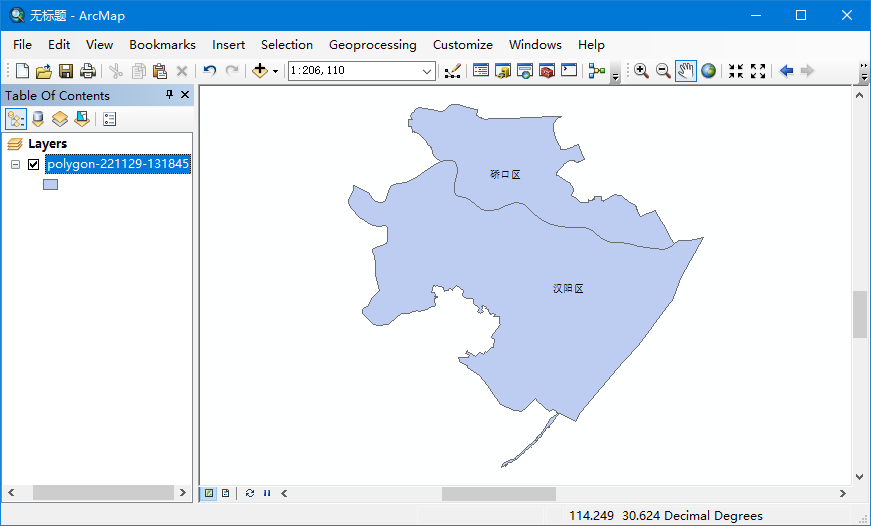The image size is (871, 526).
Task: Click the Add Data icon
Action: (x=259, y=71)
